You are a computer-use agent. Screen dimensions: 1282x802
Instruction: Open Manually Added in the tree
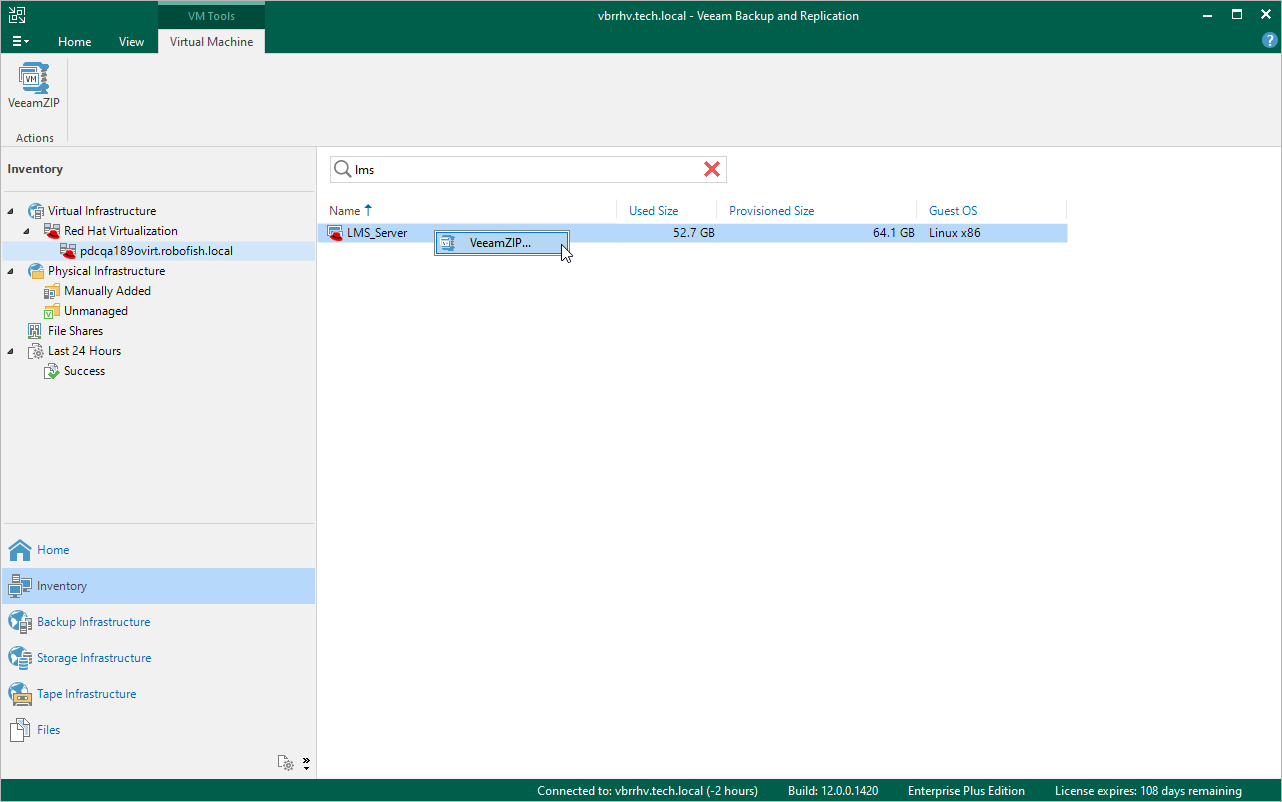[x=108, y=291]
